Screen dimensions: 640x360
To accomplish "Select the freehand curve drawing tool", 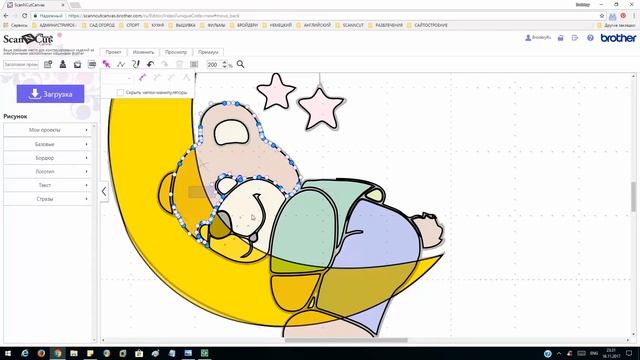I will coord(136,64).
